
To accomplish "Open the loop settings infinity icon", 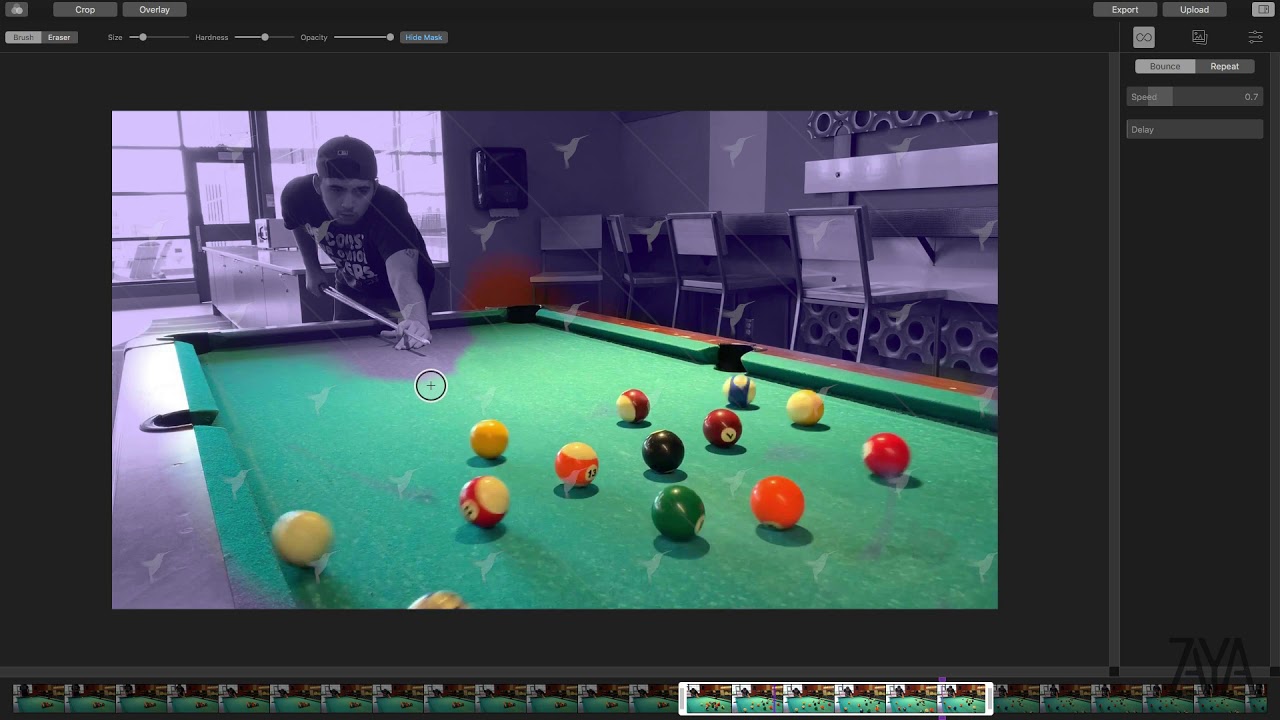I will click(x=1144, y=37).
